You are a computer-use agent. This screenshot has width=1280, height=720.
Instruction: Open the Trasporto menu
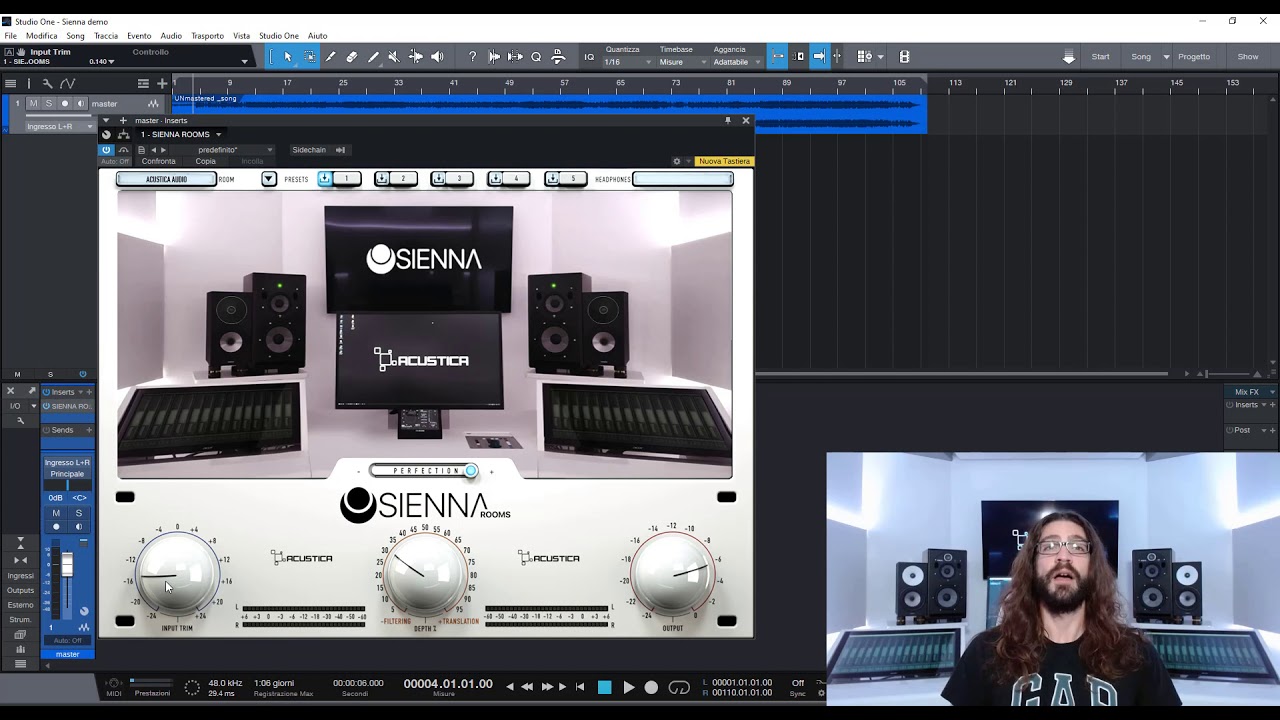point(207,36)
